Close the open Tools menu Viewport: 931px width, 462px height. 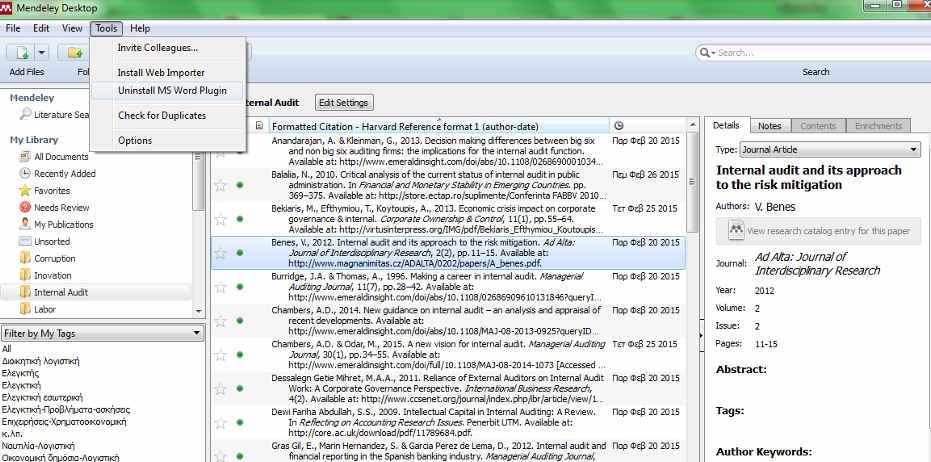click(107, 28)
